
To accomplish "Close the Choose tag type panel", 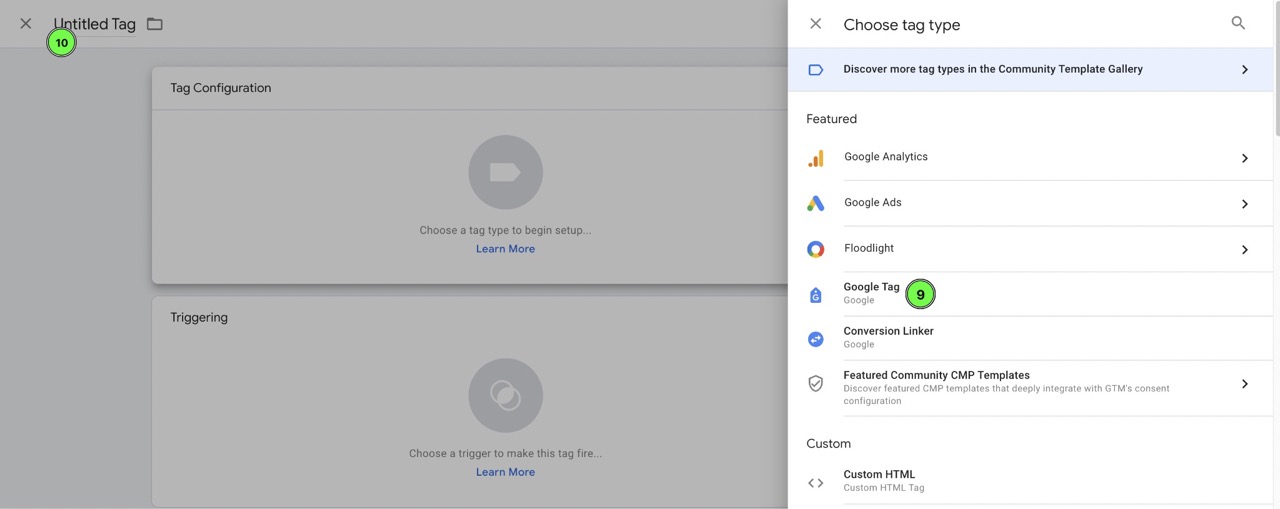I will click(x=816, y=24).
